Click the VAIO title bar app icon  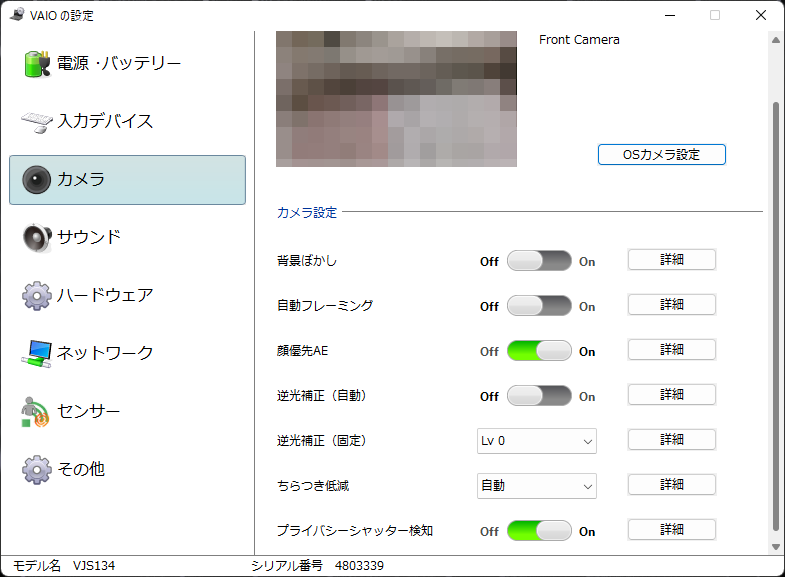pyautogui.click(x=17, y=15)
